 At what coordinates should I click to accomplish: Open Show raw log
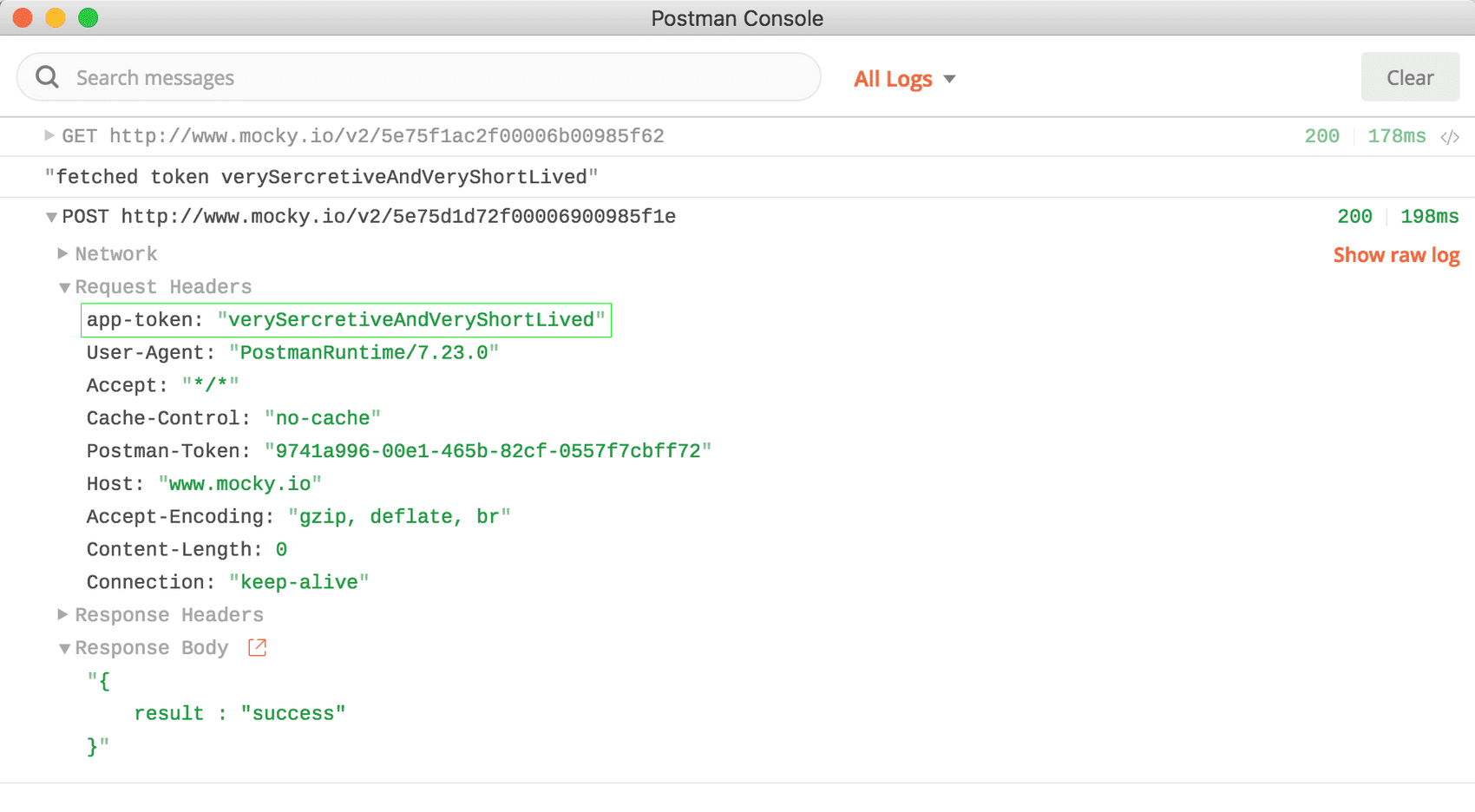1396,254
